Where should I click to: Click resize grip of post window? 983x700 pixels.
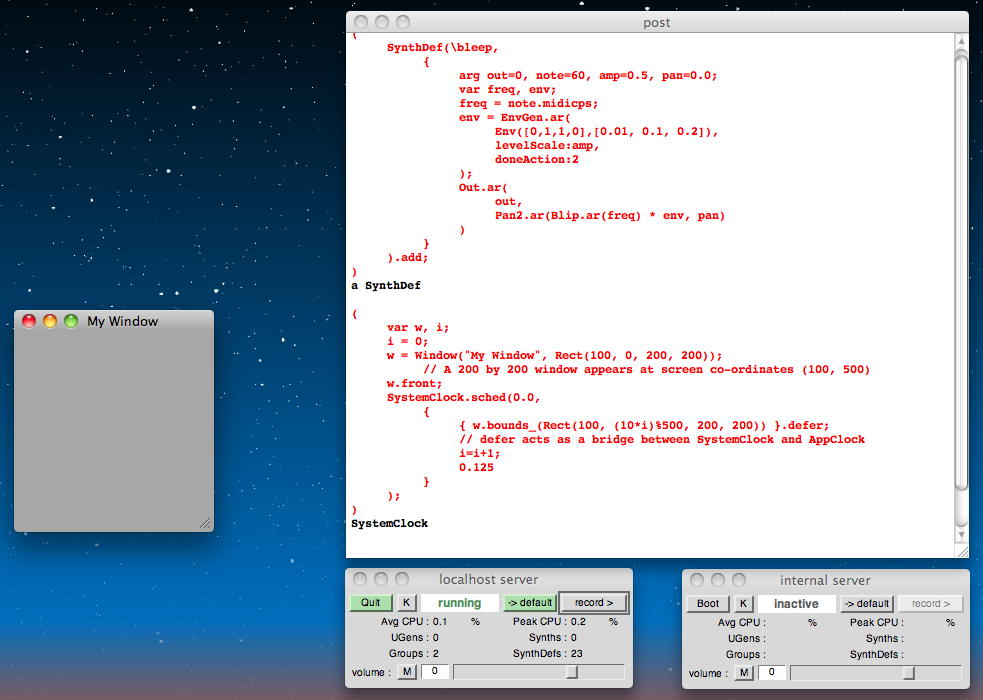[961, 550]
